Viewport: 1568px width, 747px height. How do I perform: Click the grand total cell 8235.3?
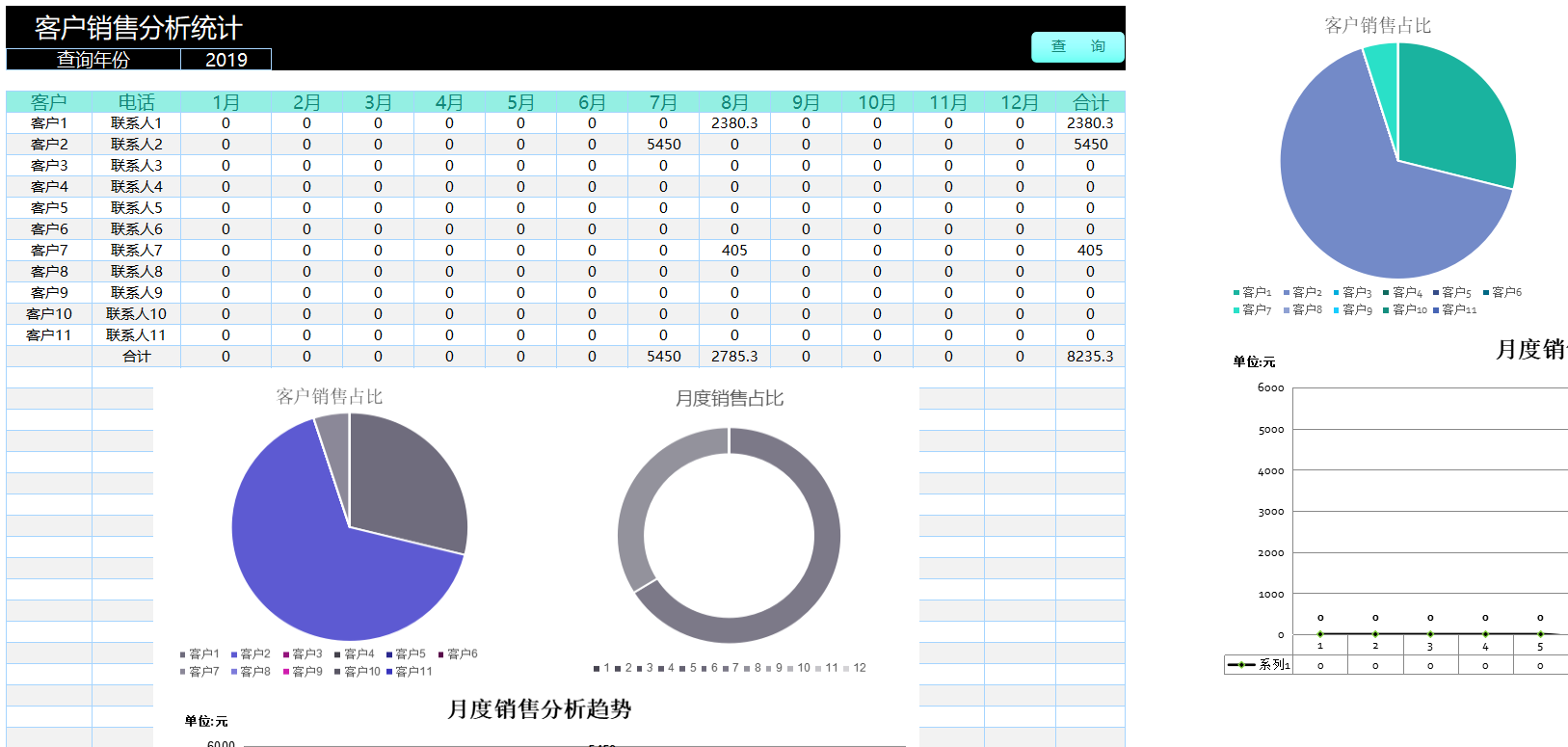(1090, 357)
